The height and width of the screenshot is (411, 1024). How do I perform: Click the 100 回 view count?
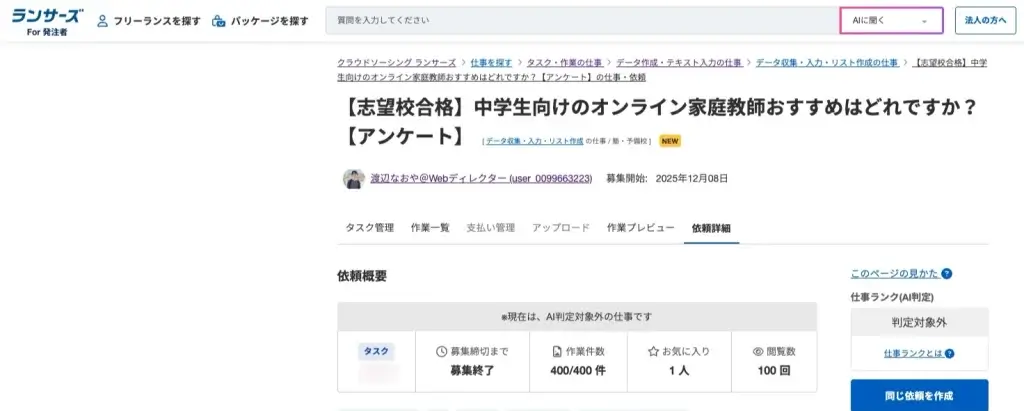774,371
